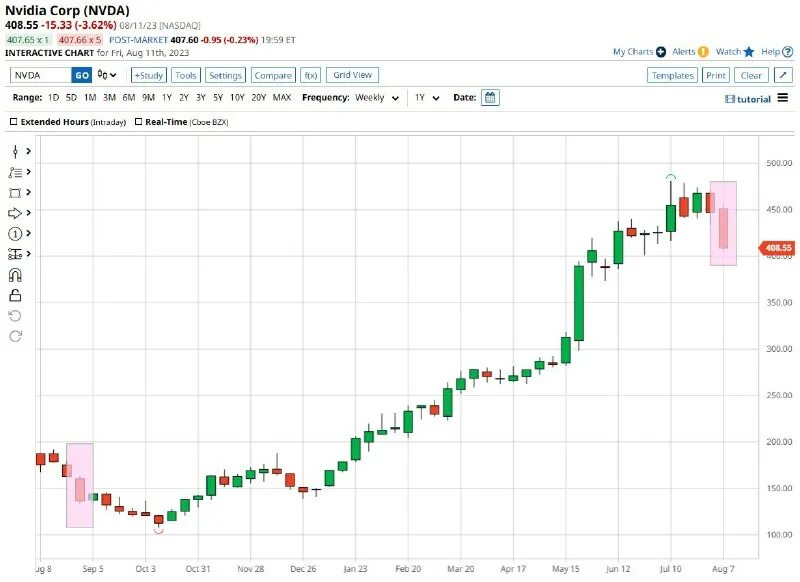Image resolution: width=800 pixels, height=582 pixels.
Task: Undo last action with undo arrow
Action: (x=15, y=316)
